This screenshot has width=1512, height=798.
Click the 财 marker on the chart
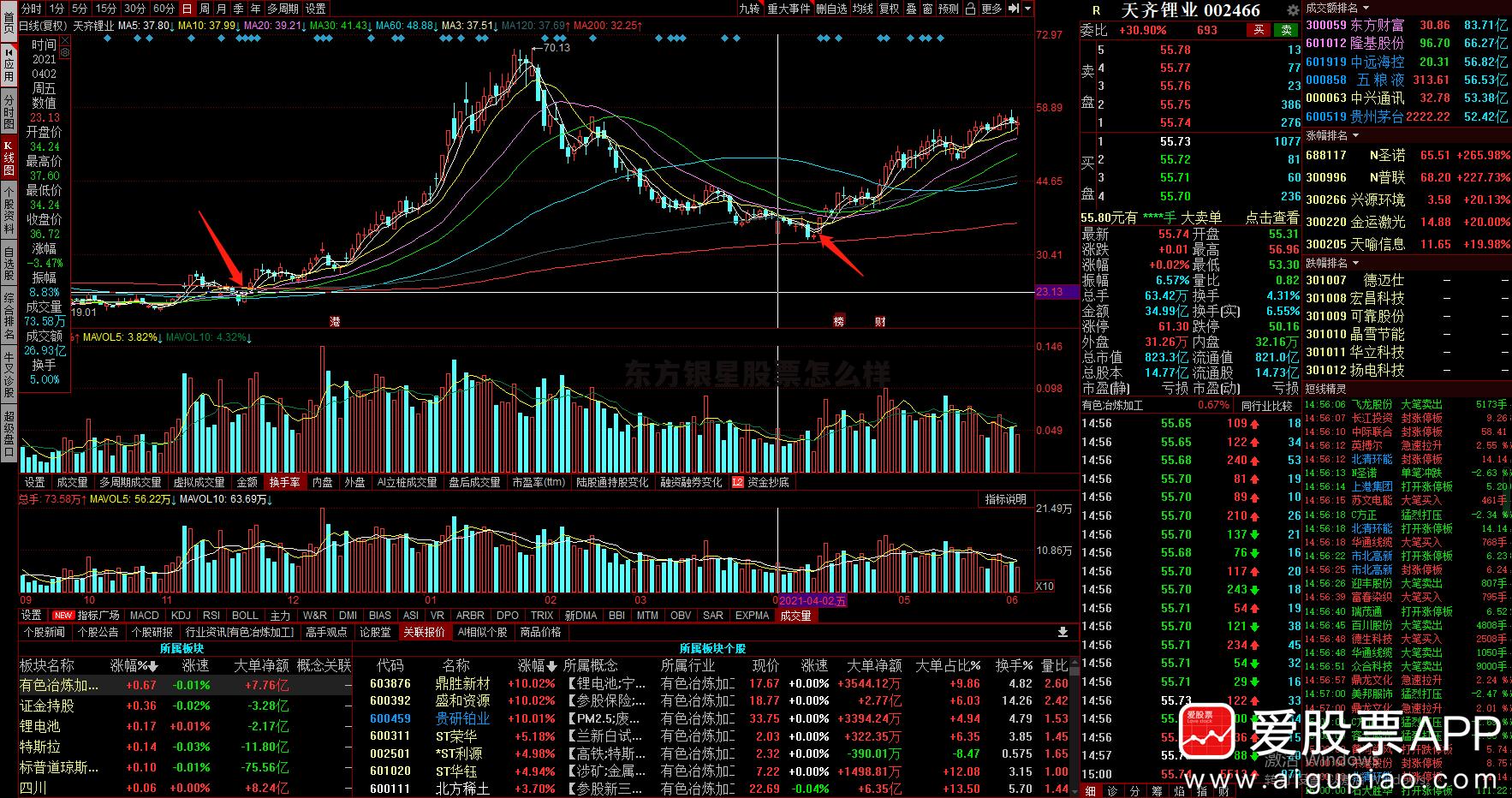(880, 322)
